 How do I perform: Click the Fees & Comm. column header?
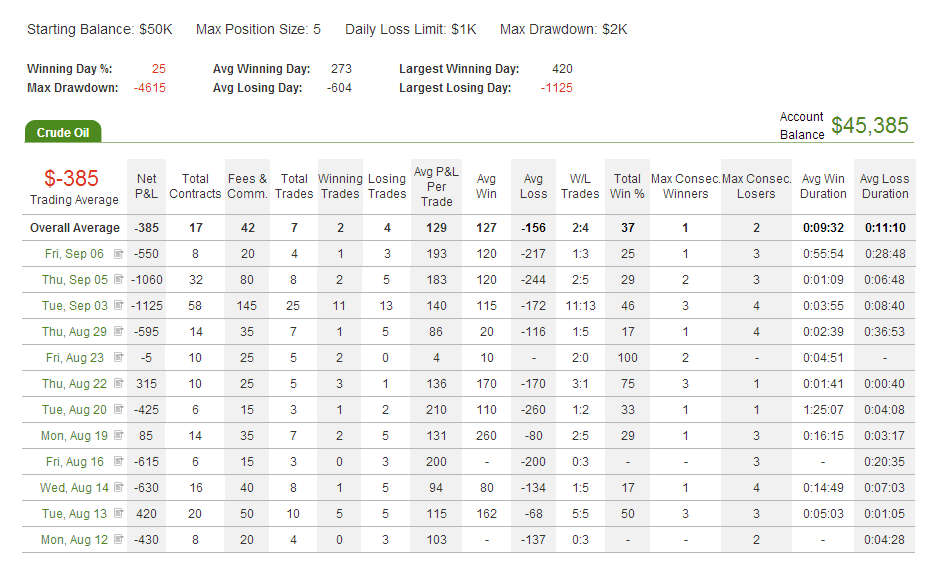247,186
